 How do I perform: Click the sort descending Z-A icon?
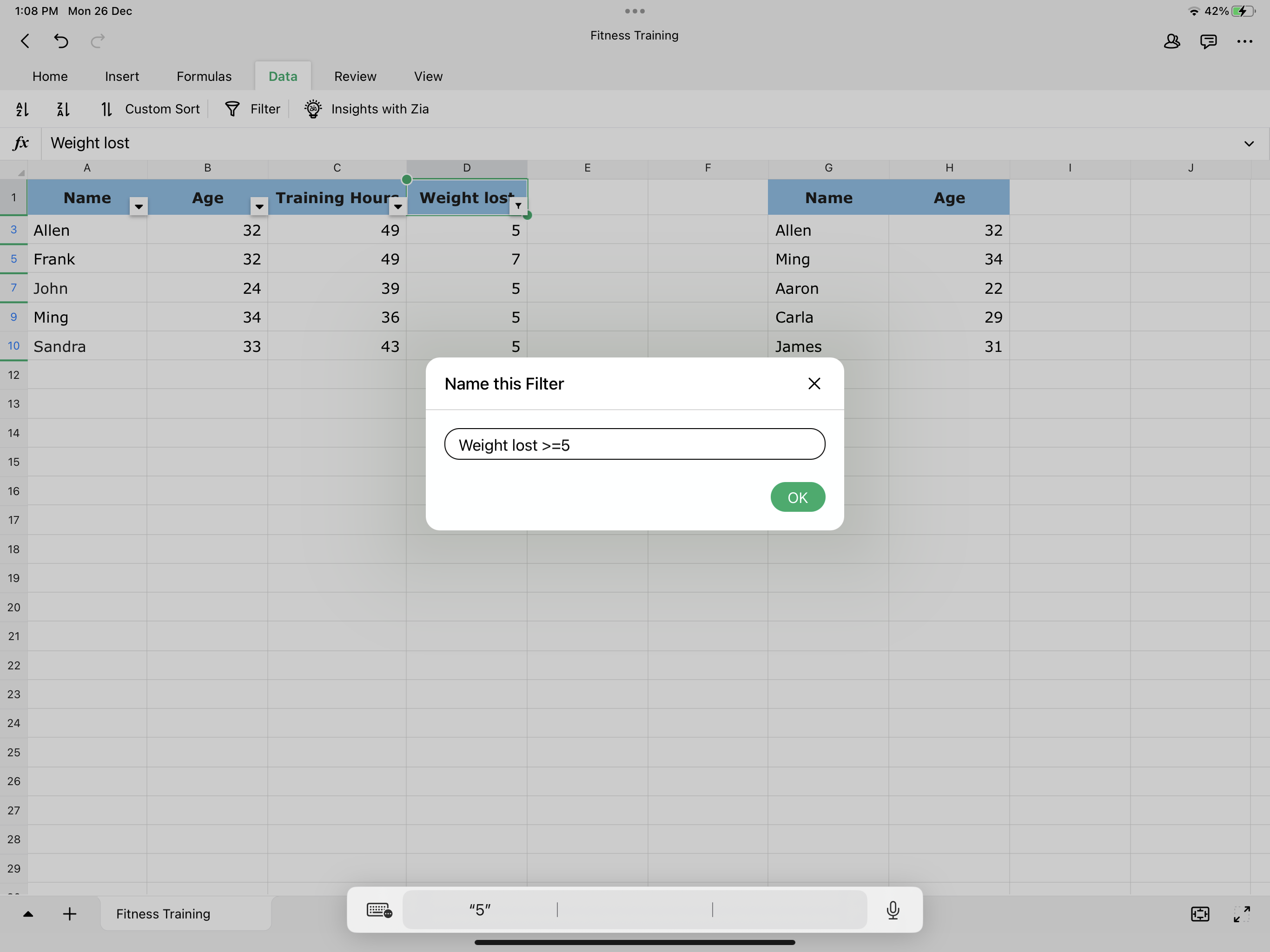(x=63, y=109)
